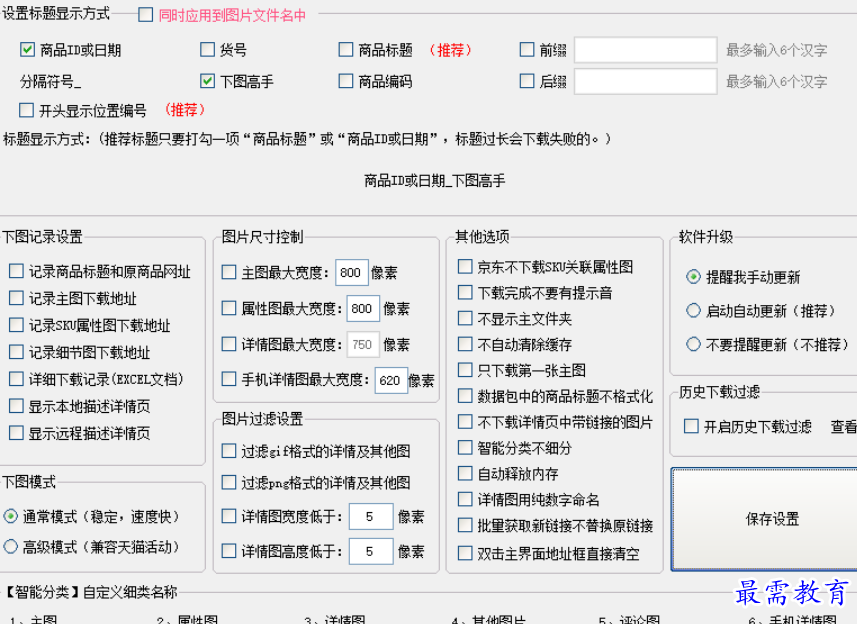The width and height of the screenshot is (857, 624).
Task: Check 主图最大宽度 option
Action: (x=229, y=272)
